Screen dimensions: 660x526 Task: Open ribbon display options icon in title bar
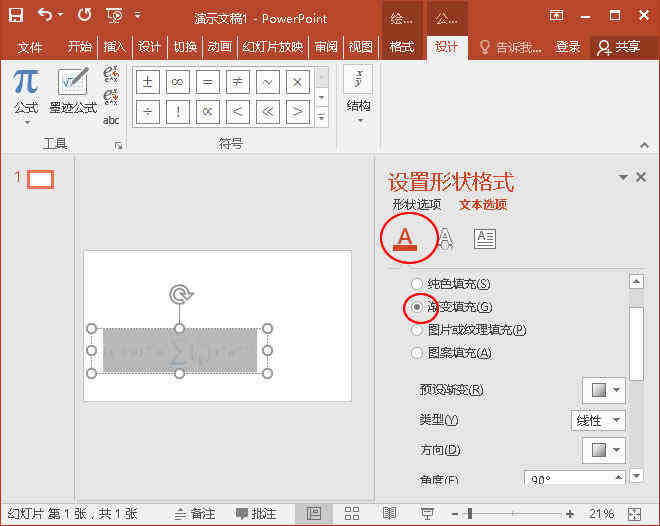point(556,16)
